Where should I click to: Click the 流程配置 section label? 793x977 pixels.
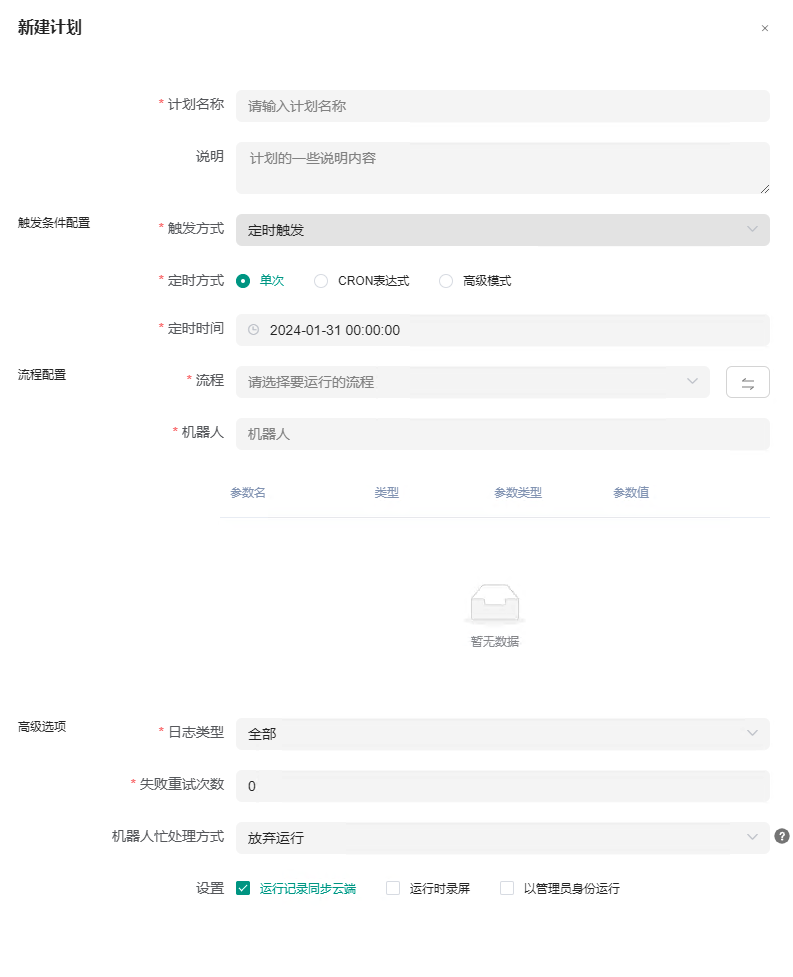(42, 374)
